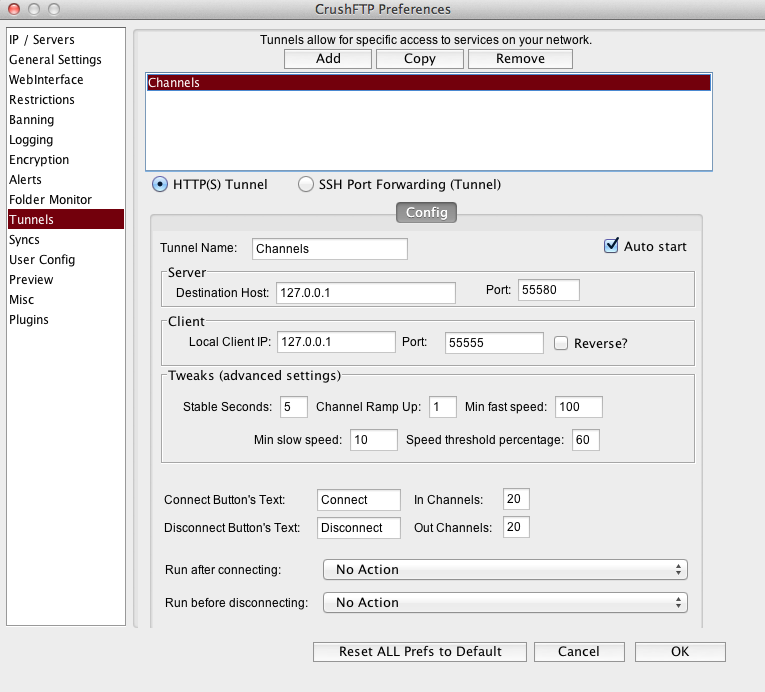Viewport: 765px width, 692px height.
Task: Click the Add tunnel button
Action: (328, 59)
